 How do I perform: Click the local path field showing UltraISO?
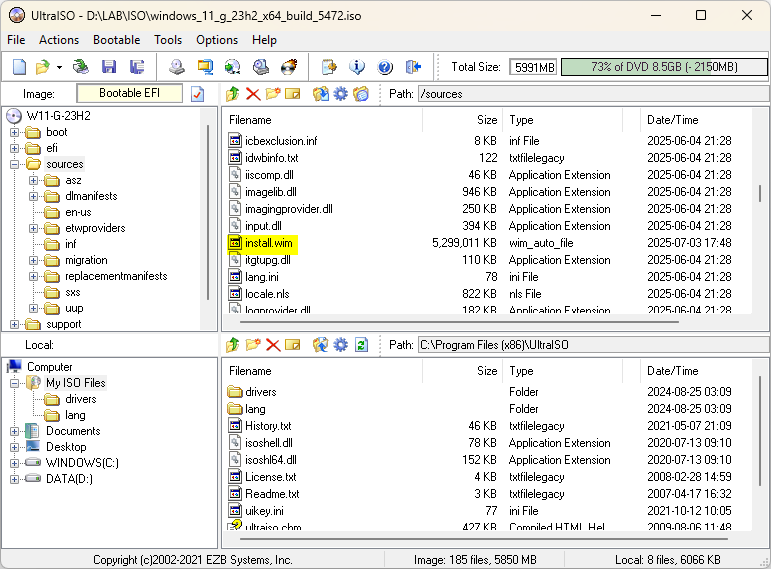pos(593,345)
